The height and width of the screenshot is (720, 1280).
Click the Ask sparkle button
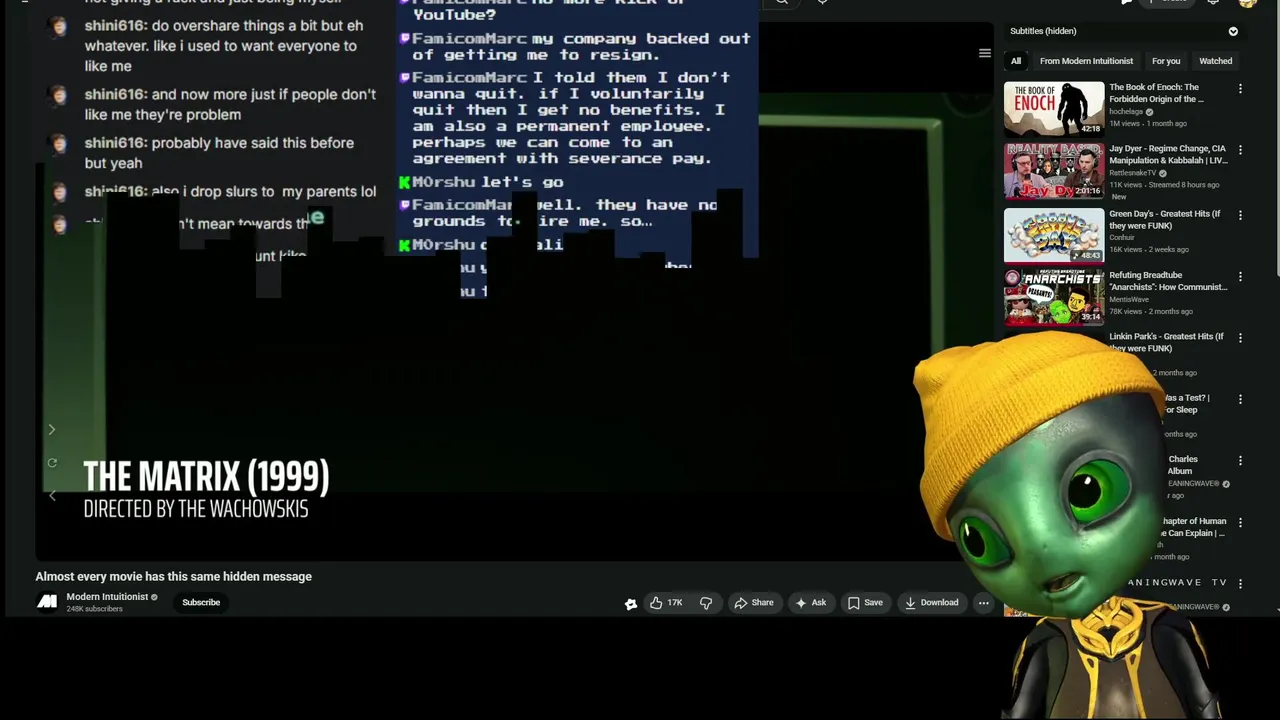pos(810,603)
